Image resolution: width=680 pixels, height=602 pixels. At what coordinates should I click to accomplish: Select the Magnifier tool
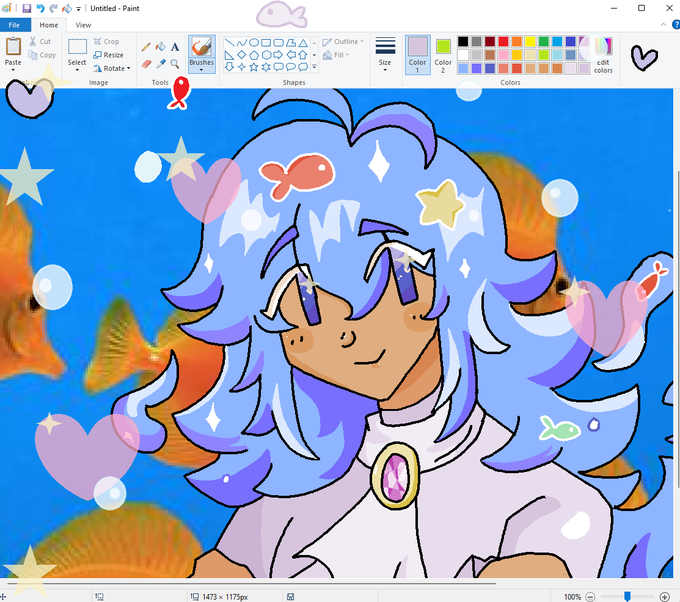click(175, 64)
